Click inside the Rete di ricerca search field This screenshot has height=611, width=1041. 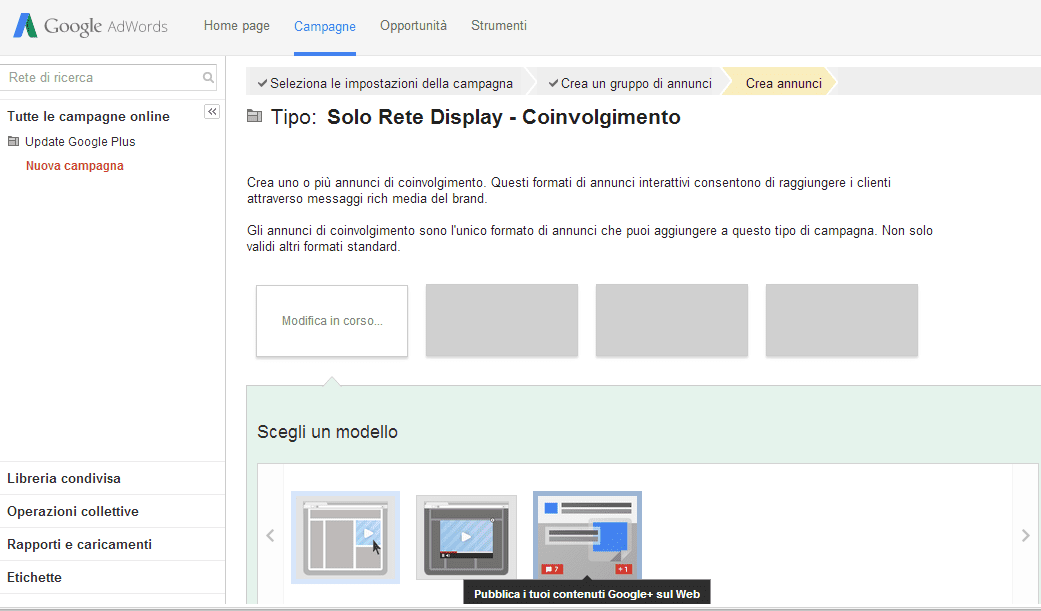[100, 77]
